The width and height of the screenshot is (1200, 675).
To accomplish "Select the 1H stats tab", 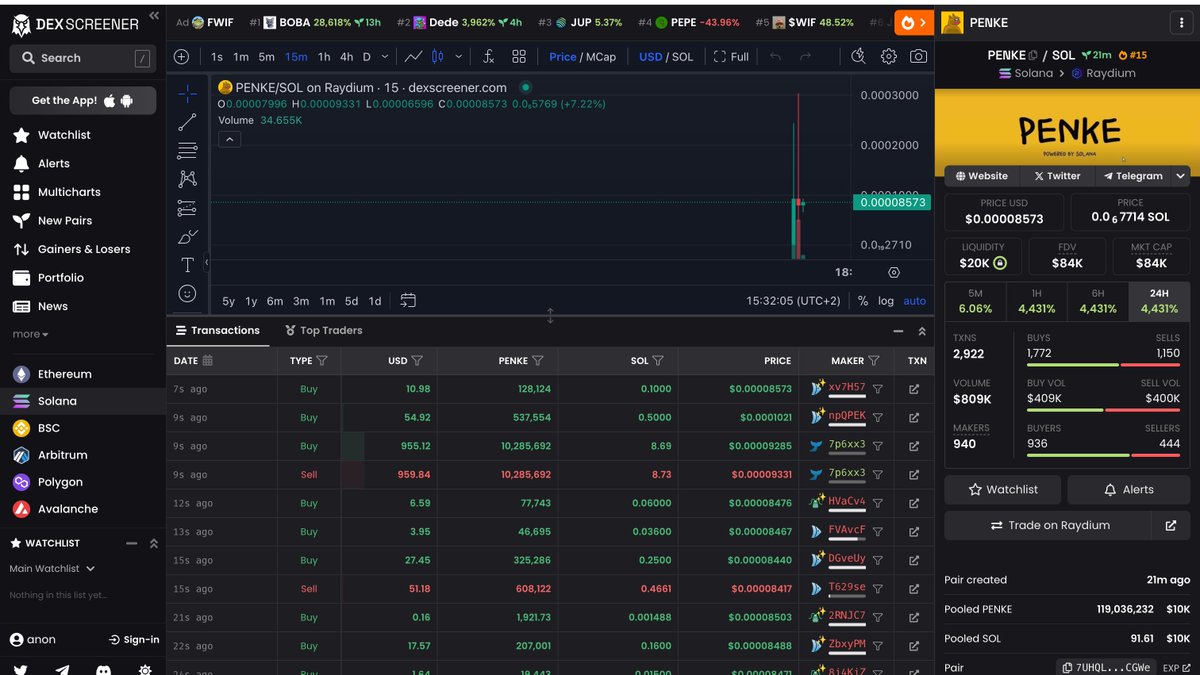I will (x=1037, y=301).
